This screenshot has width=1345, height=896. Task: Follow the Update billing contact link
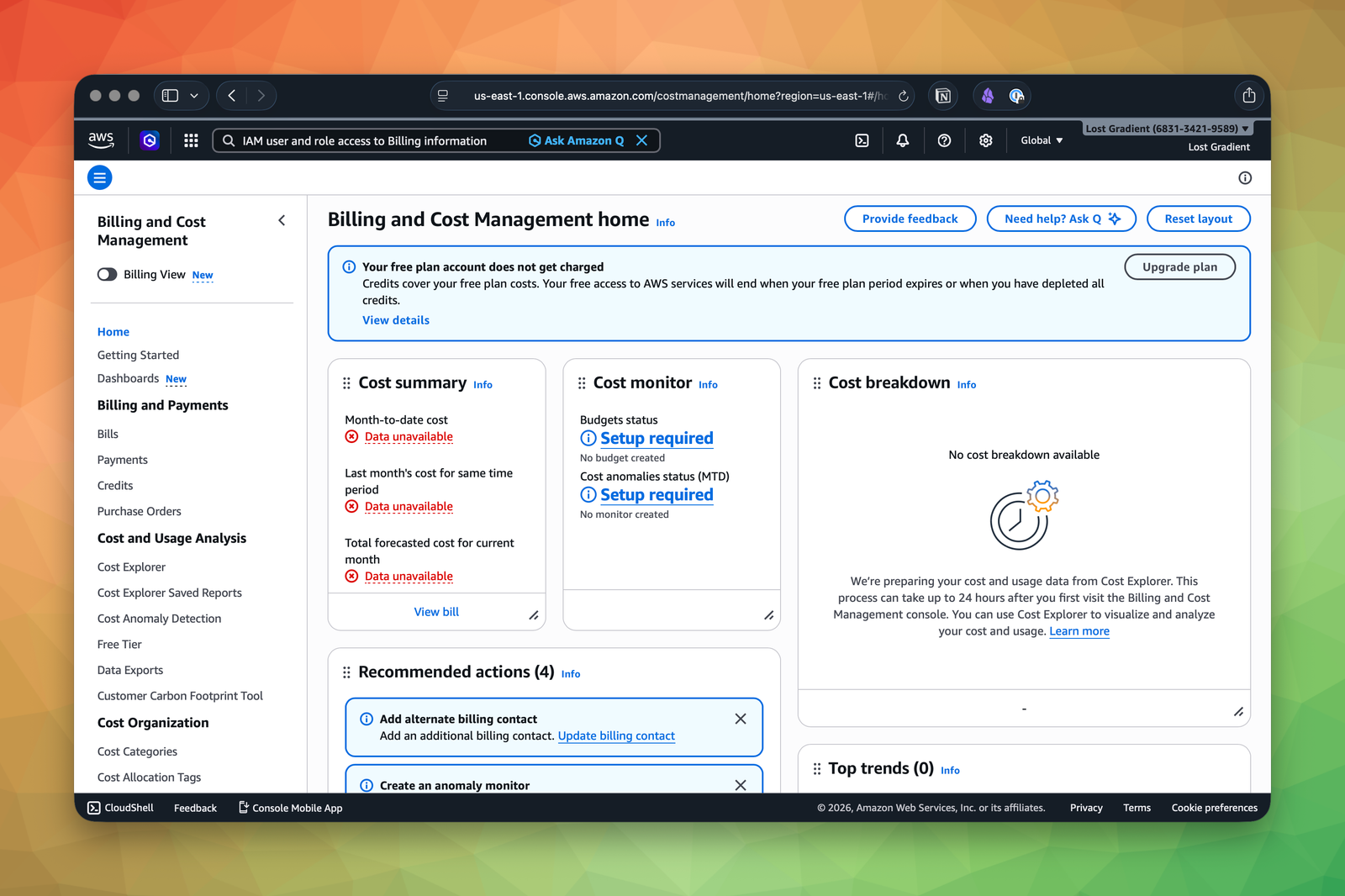(x=616, y=735)
